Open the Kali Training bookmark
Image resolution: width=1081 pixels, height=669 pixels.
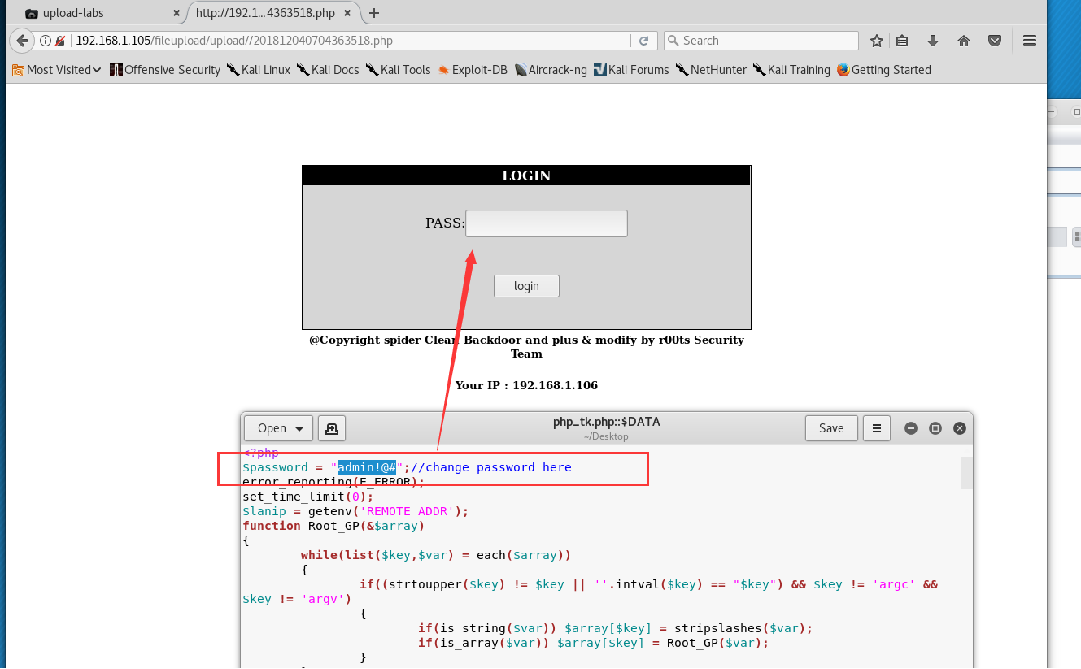point(791,70)
